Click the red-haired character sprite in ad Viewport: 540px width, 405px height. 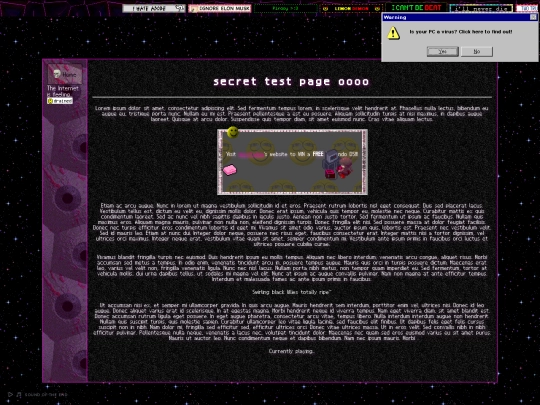click(x=345, y=167)
